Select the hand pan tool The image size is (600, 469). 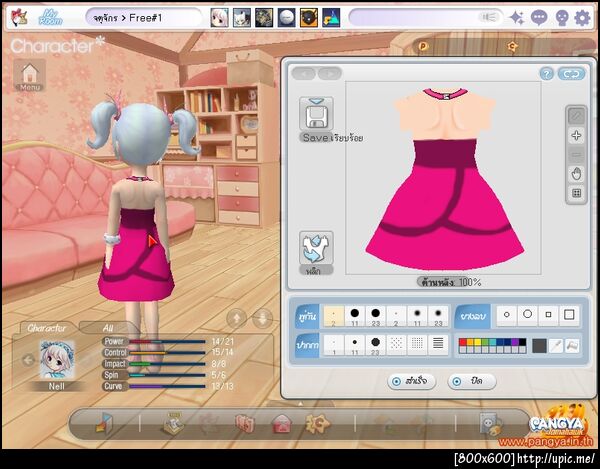576,174
